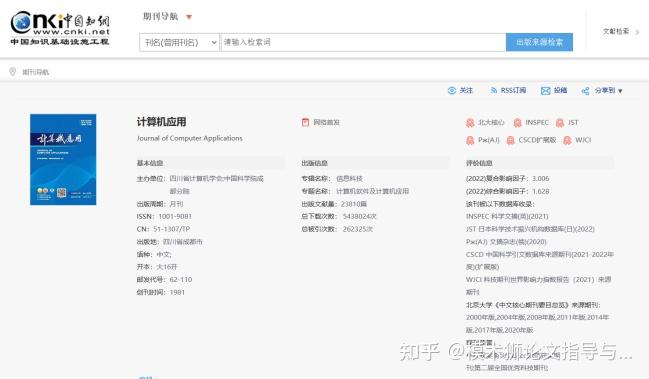This screenshot has width=649, height=379.
Task: Click the 网络首发 calendar icon
Action: click(x=305, y=122)
